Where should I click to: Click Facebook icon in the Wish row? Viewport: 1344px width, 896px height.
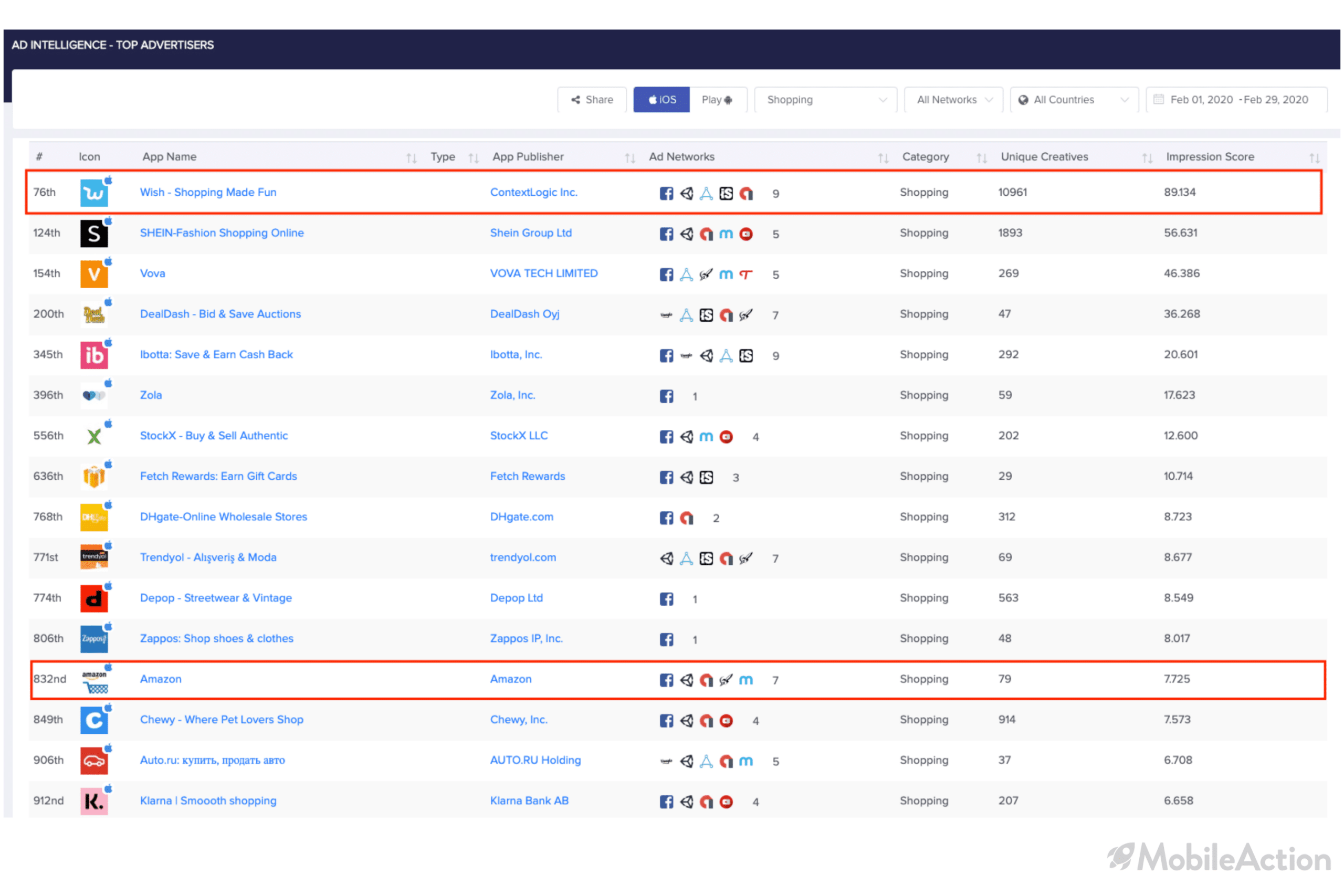pyautogui.click(x=666, y=193)
